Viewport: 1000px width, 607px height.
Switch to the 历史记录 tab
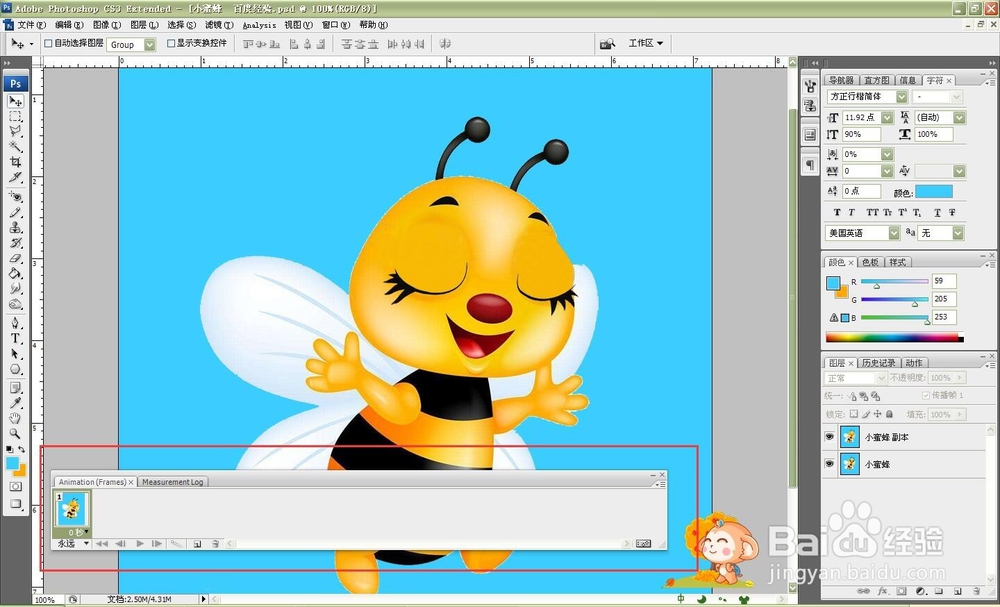879,363
